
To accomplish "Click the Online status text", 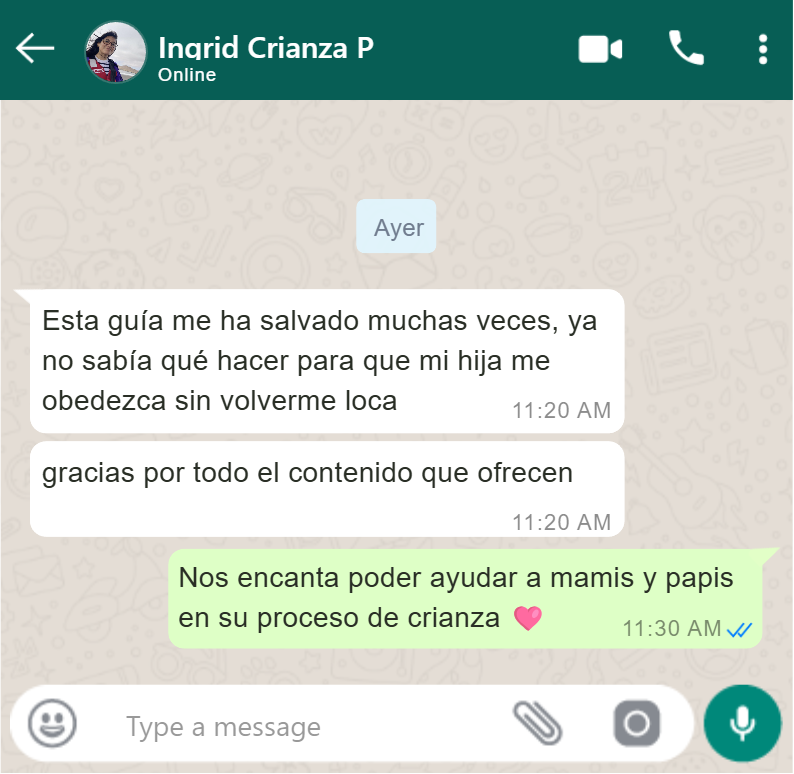I will point(187,75).
